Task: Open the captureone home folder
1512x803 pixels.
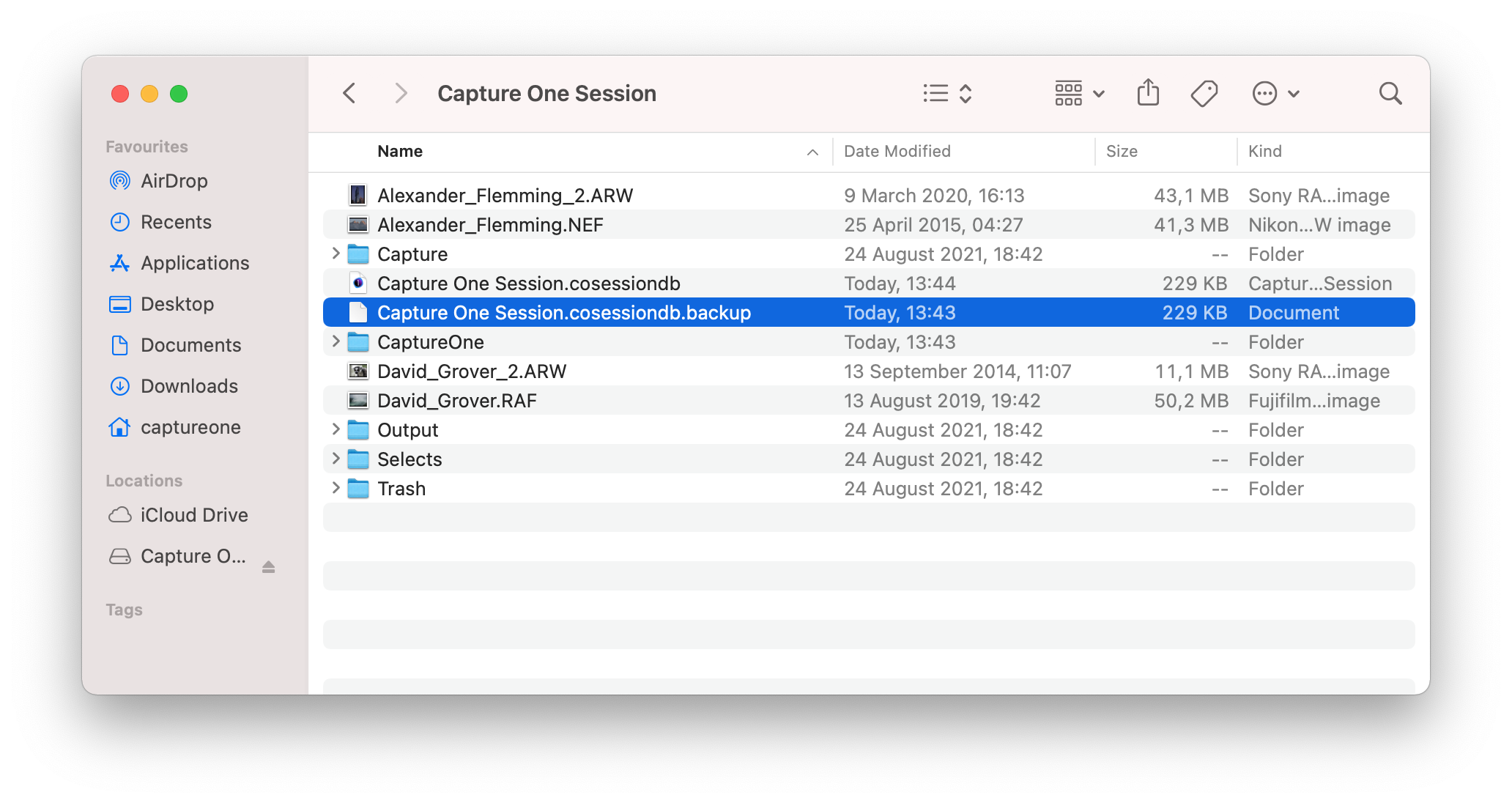Action: pyautogui.click(x=190, y=427)
